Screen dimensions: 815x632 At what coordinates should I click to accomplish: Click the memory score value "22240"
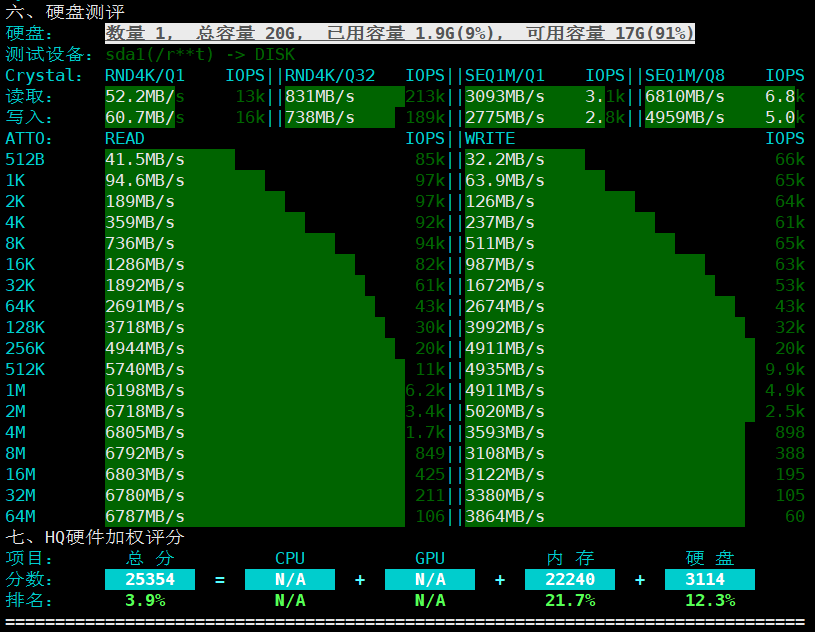click(570, 580)
